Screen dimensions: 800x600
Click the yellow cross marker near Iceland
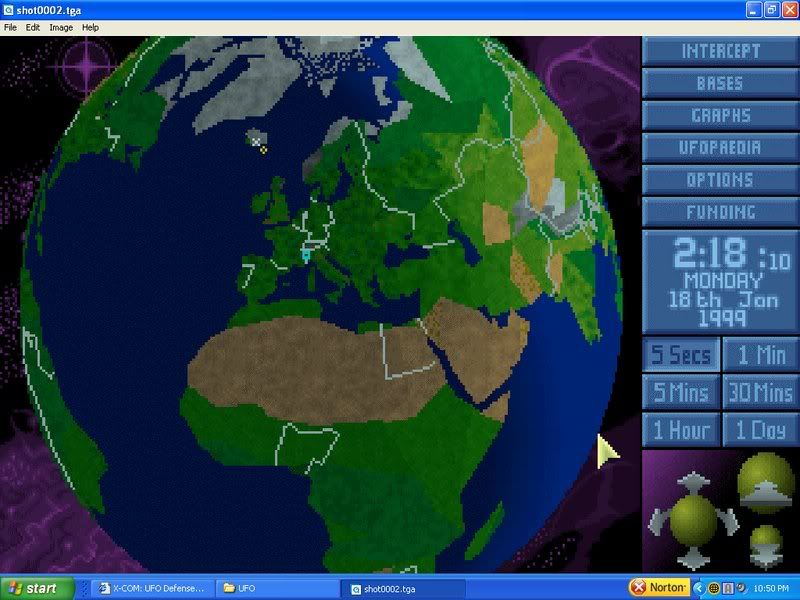(x=263, y=149)
